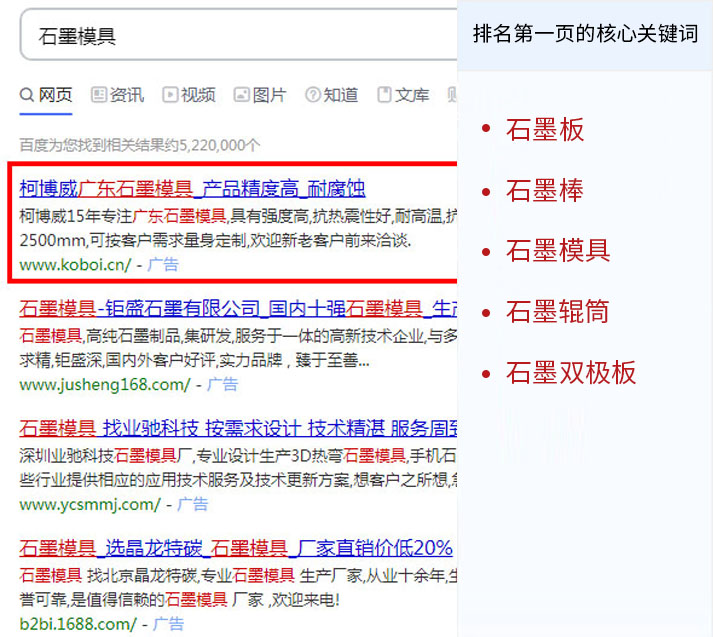The height and width of the screenshot is (637, 713).
Task: Open the 柯博威广东石墨模具 result title
Action: point(192,188)
